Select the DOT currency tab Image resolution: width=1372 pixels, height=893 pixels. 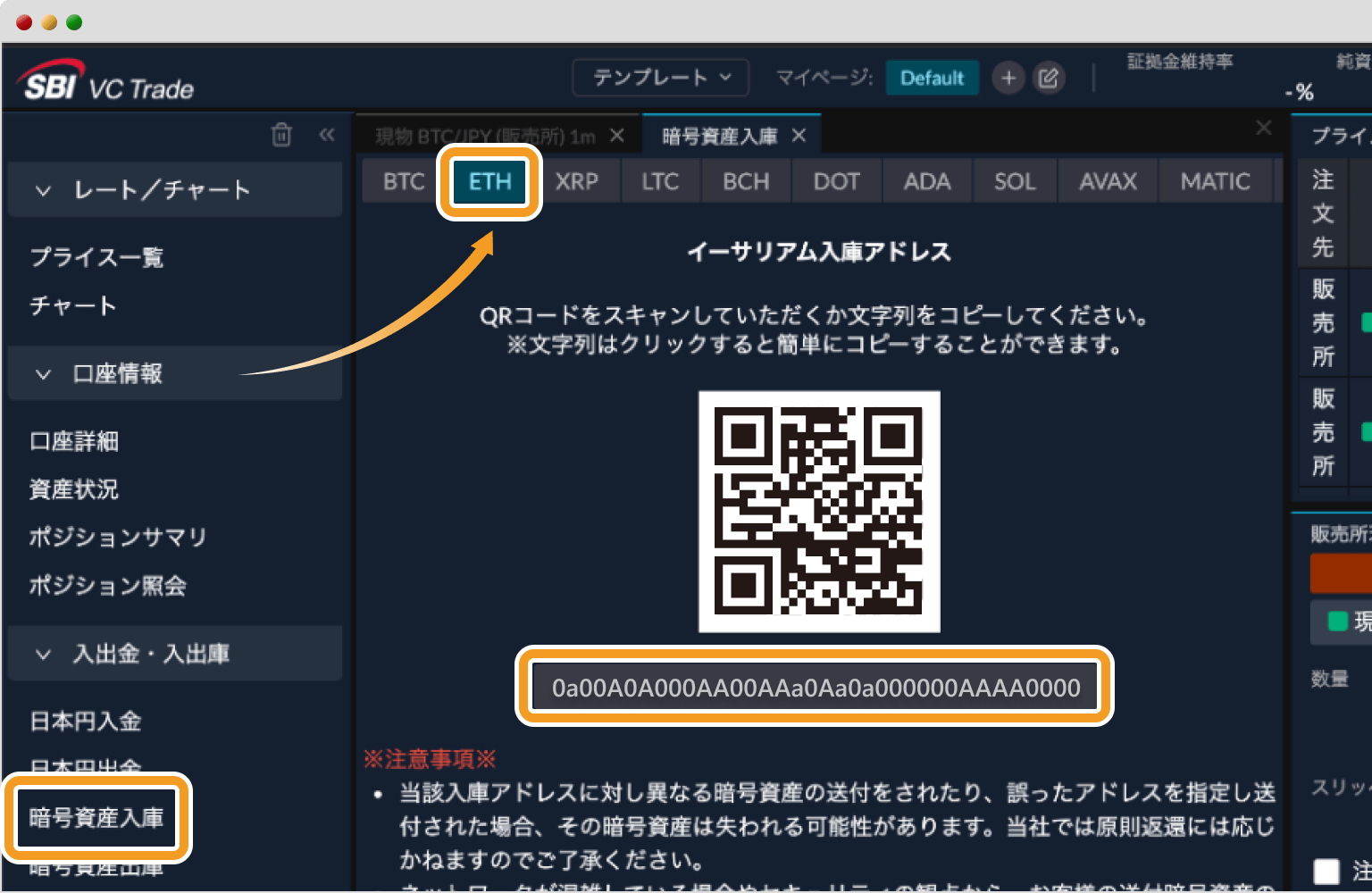coord(837,181)
